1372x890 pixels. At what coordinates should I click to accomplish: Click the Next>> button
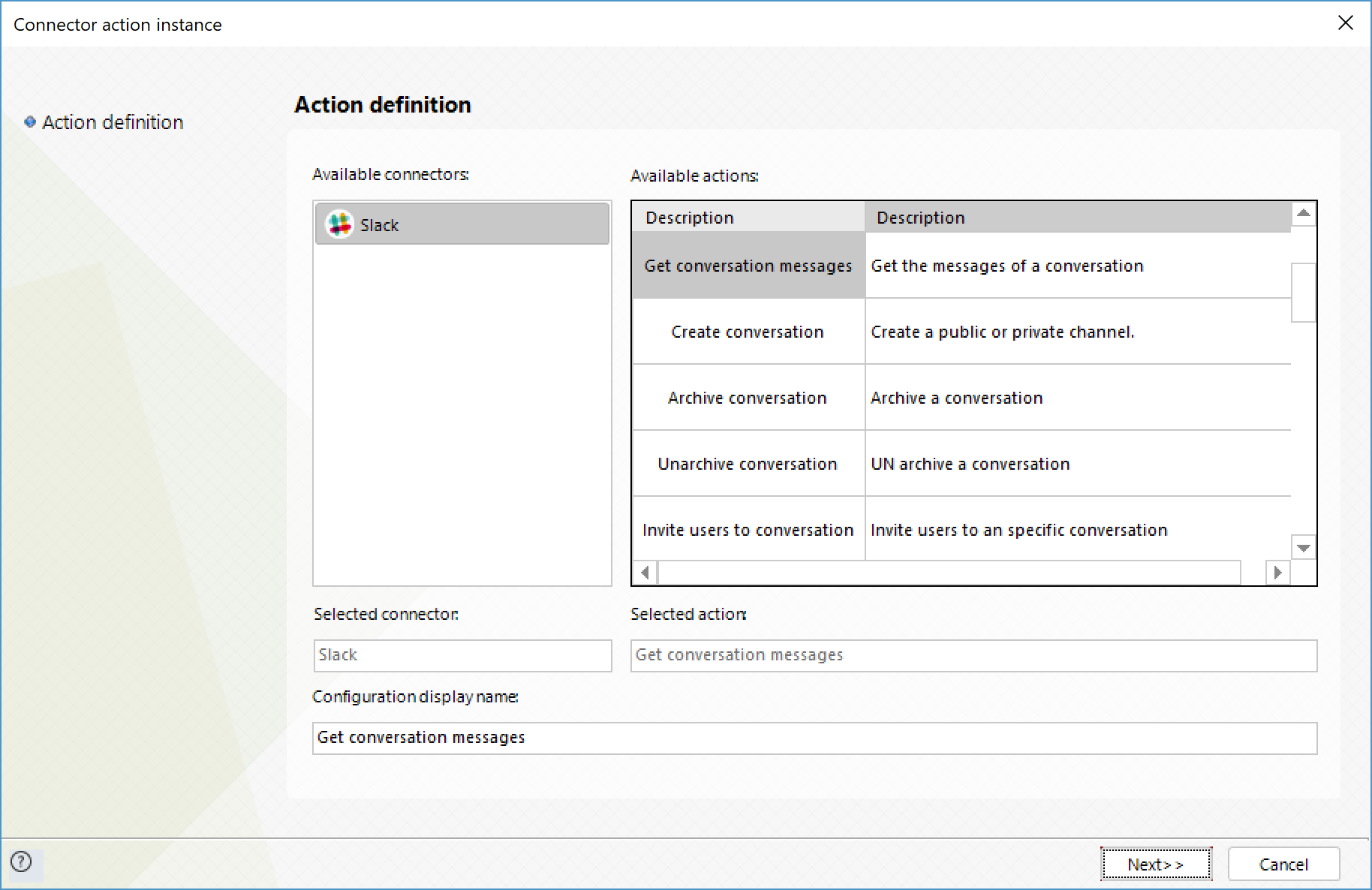tap(1156, 864)
